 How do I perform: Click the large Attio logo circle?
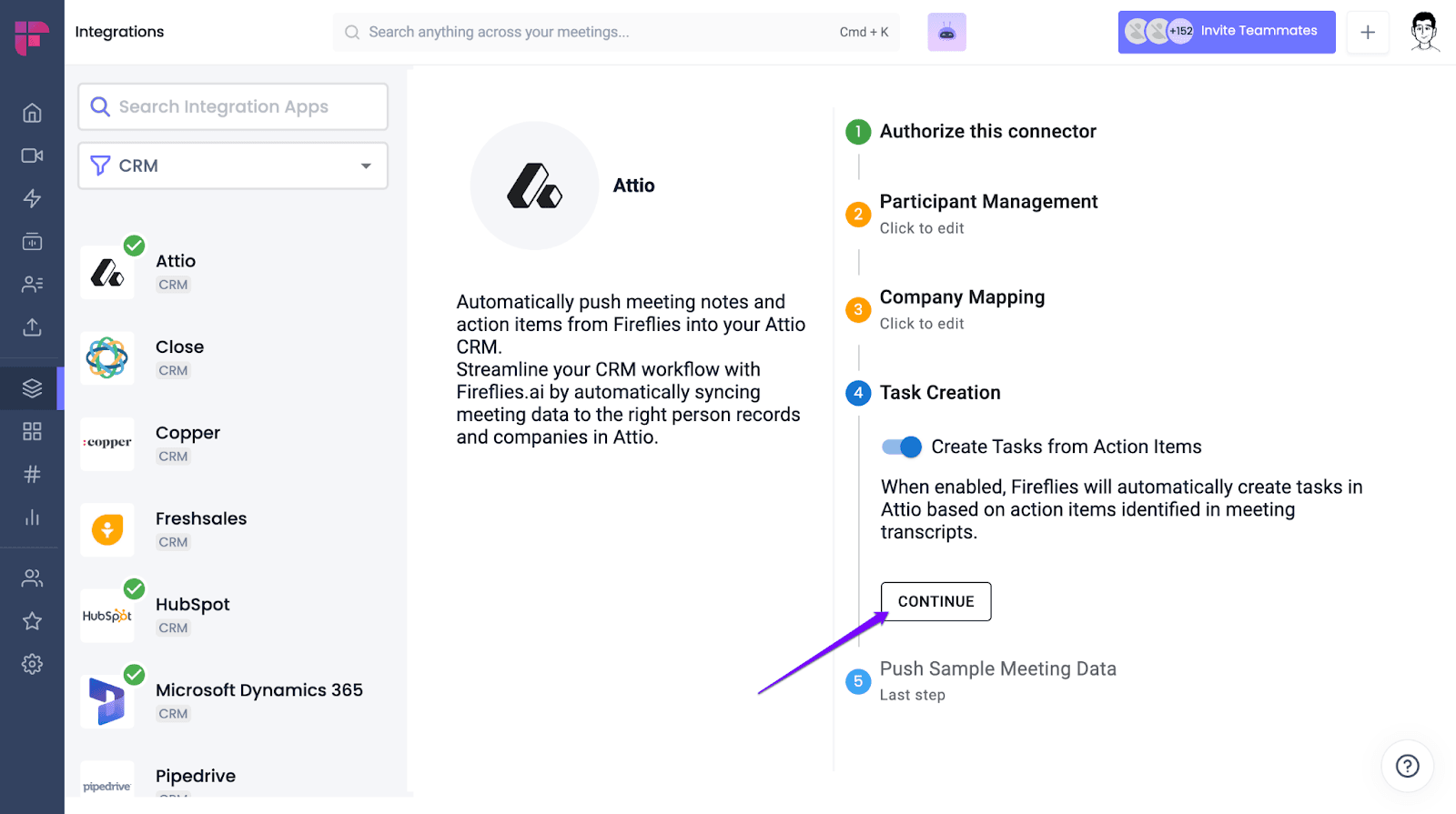pyautogui.click(x=534, y=186)
